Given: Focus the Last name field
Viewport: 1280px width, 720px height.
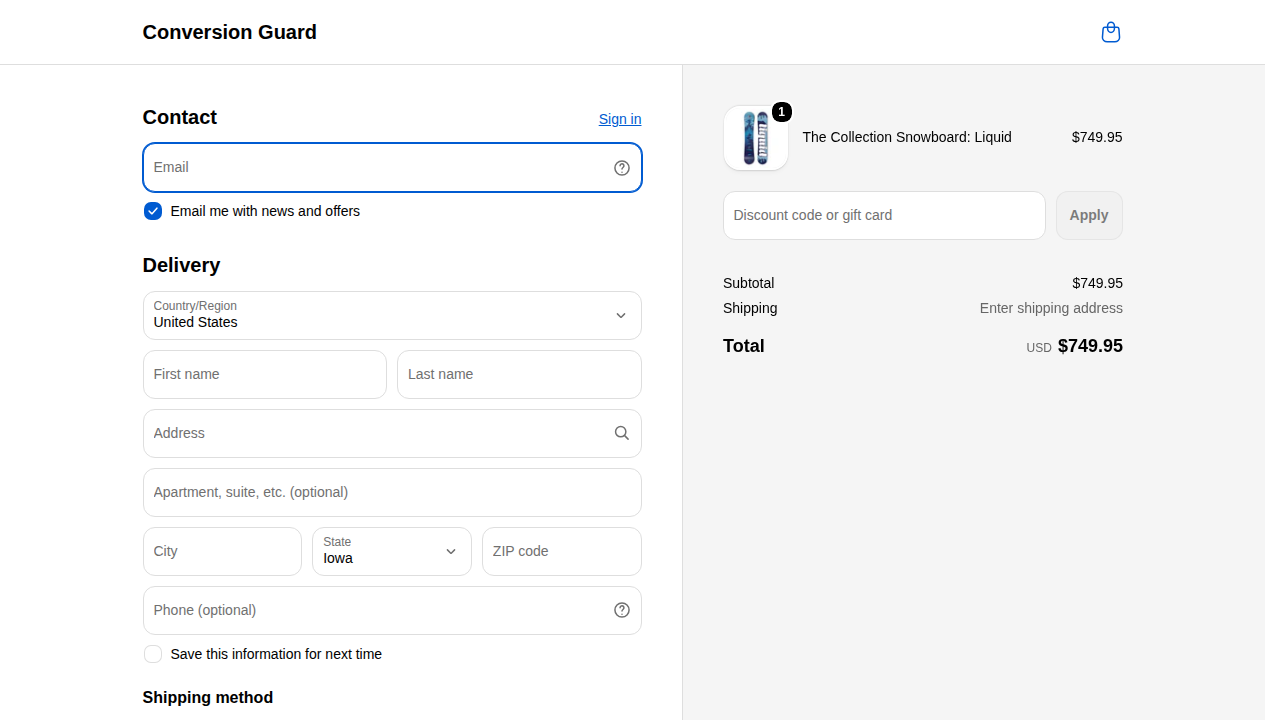Looking at the screenshot, I should [519, 375].
